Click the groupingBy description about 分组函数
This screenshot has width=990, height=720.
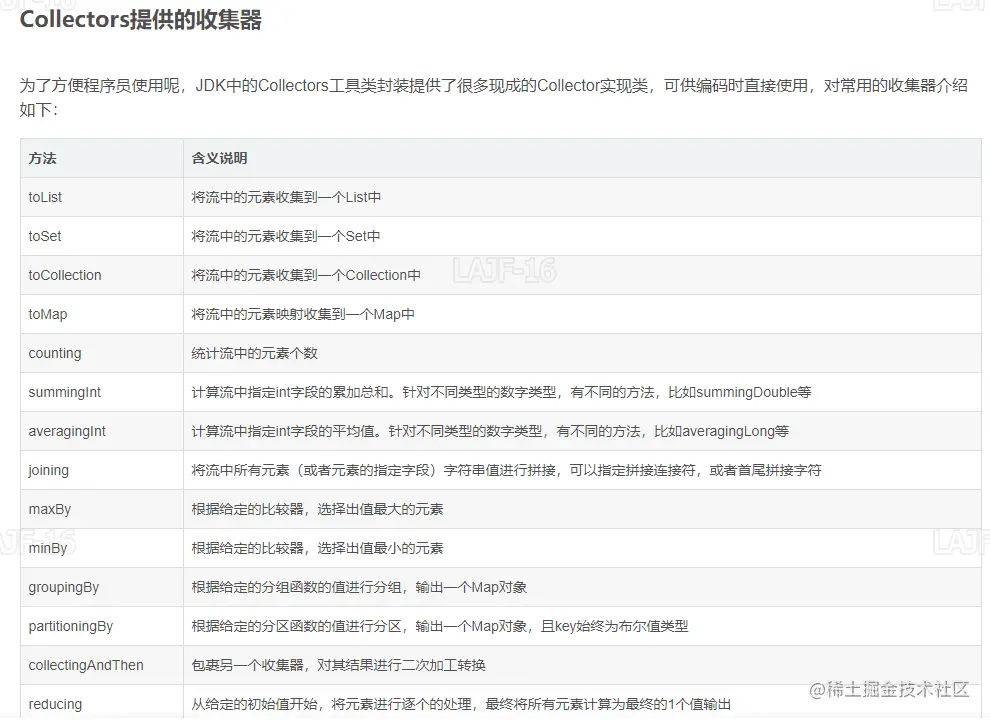359,587
